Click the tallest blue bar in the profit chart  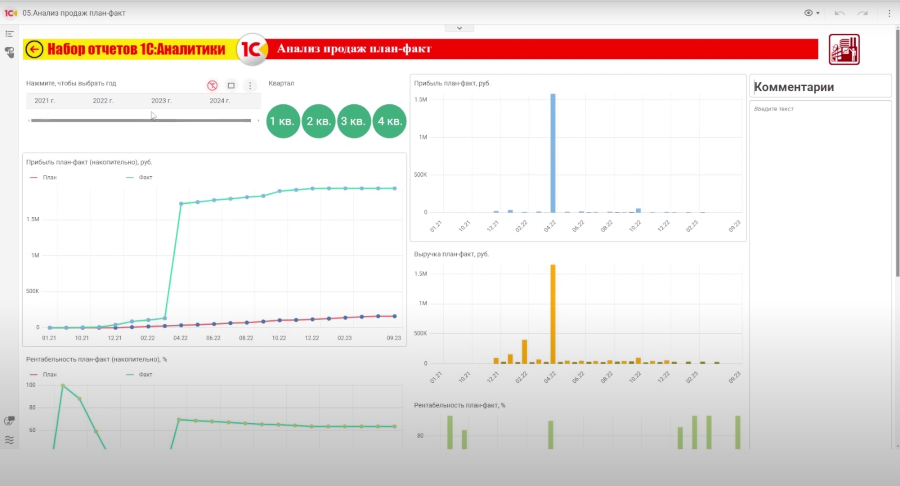(553, 153)
